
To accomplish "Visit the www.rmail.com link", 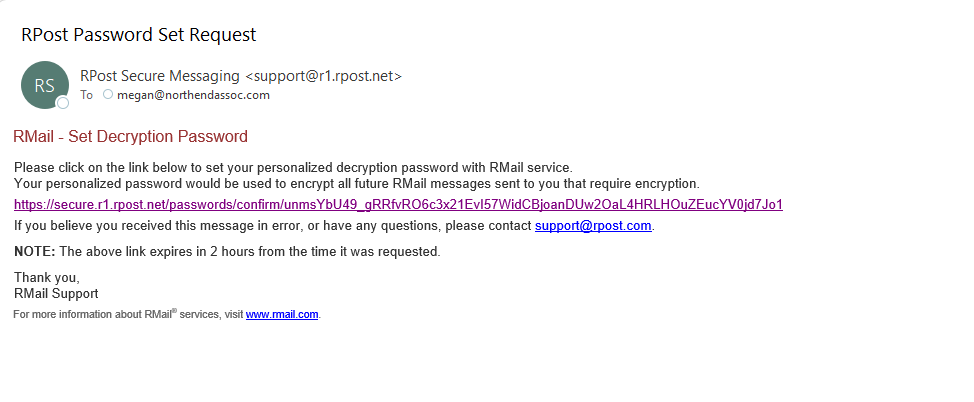I will click(282, 314).
